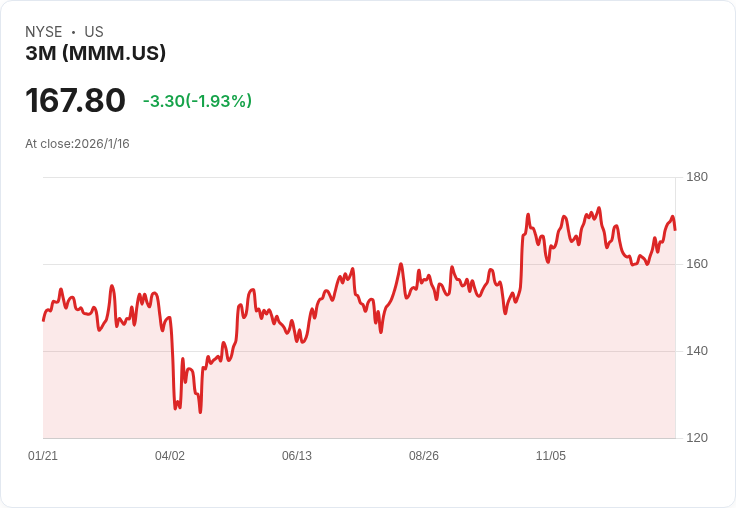Select the 140 y-axis label
This screenshot has height=508, width=736.
point(697,351)
